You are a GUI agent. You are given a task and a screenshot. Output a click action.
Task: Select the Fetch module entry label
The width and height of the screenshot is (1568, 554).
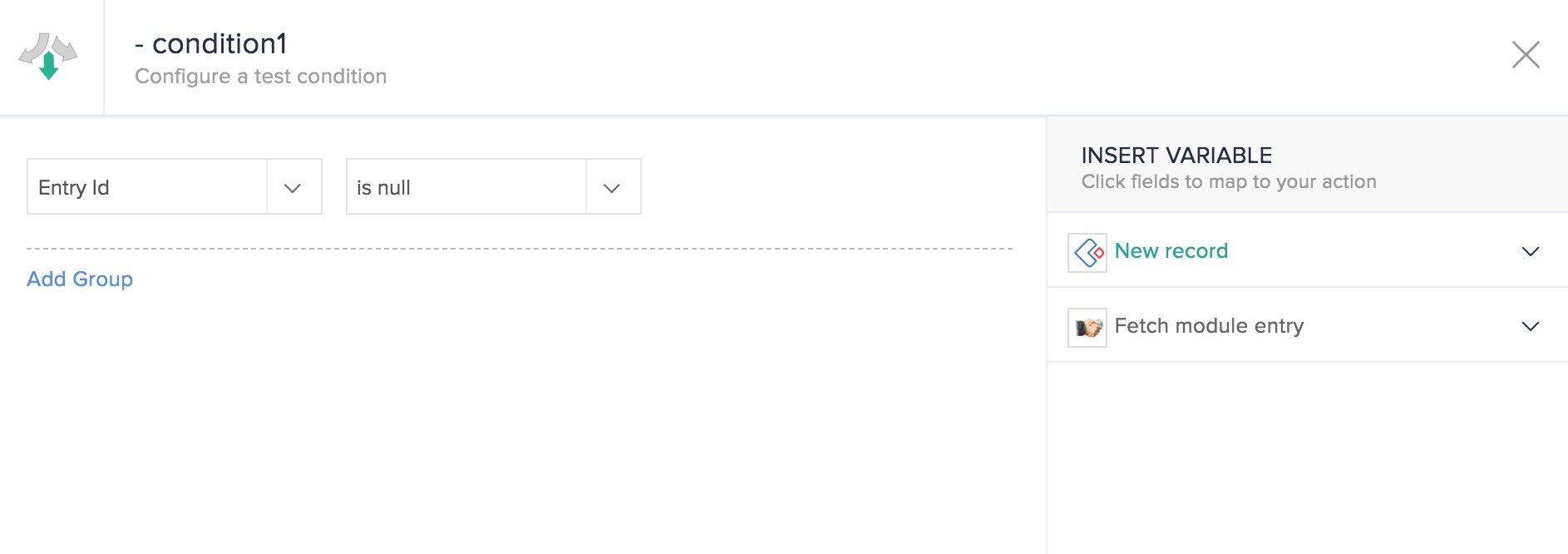(1209, 326)
